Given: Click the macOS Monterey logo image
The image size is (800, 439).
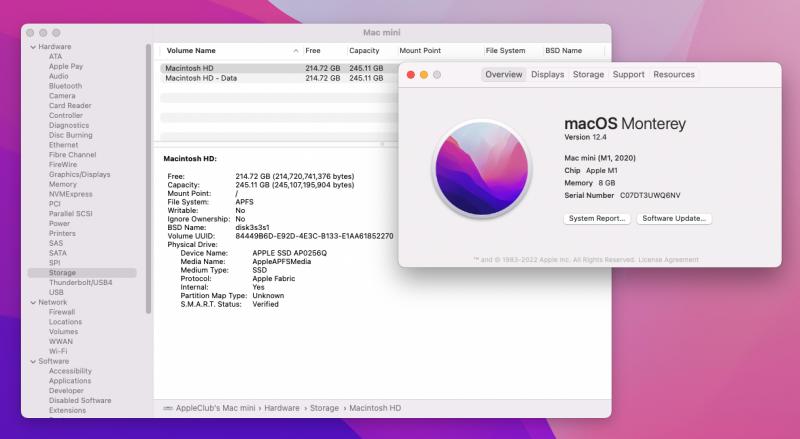Looking at the screenshot, I should pyautogui.click(x=482, y=169).
